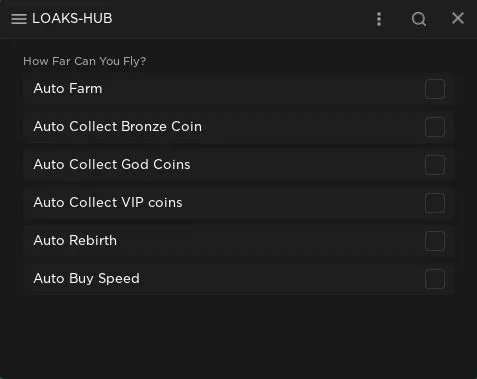The image size is (477, 379).
Task: Toggle the Auto Collect God Coins checkbox
Action: 435,165
